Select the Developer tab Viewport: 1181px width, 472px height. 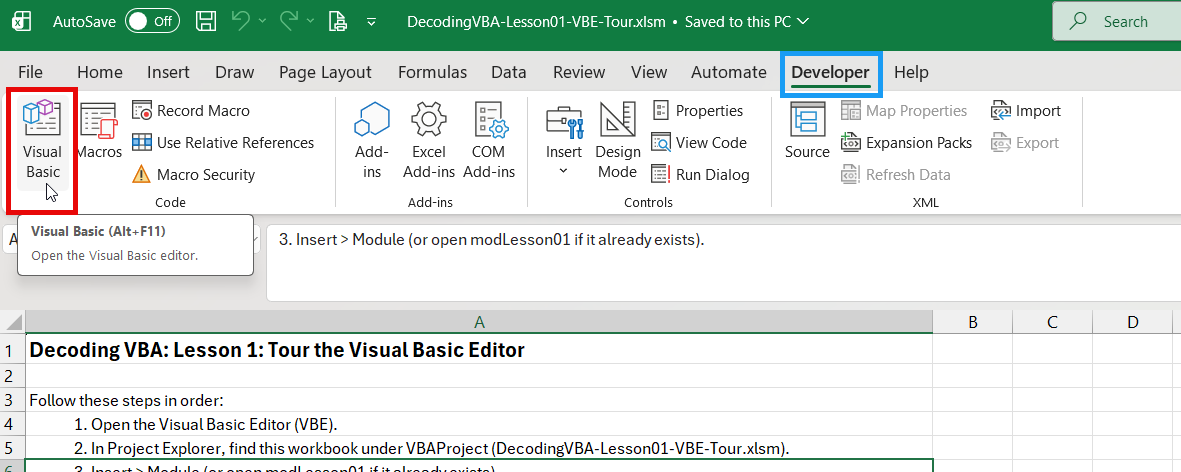click(830, 72)
